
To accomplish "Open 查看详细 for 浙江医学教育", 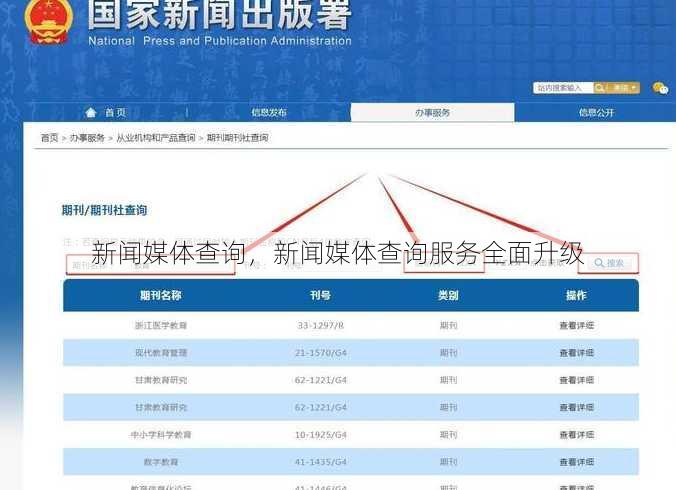I will click(577, 325).
